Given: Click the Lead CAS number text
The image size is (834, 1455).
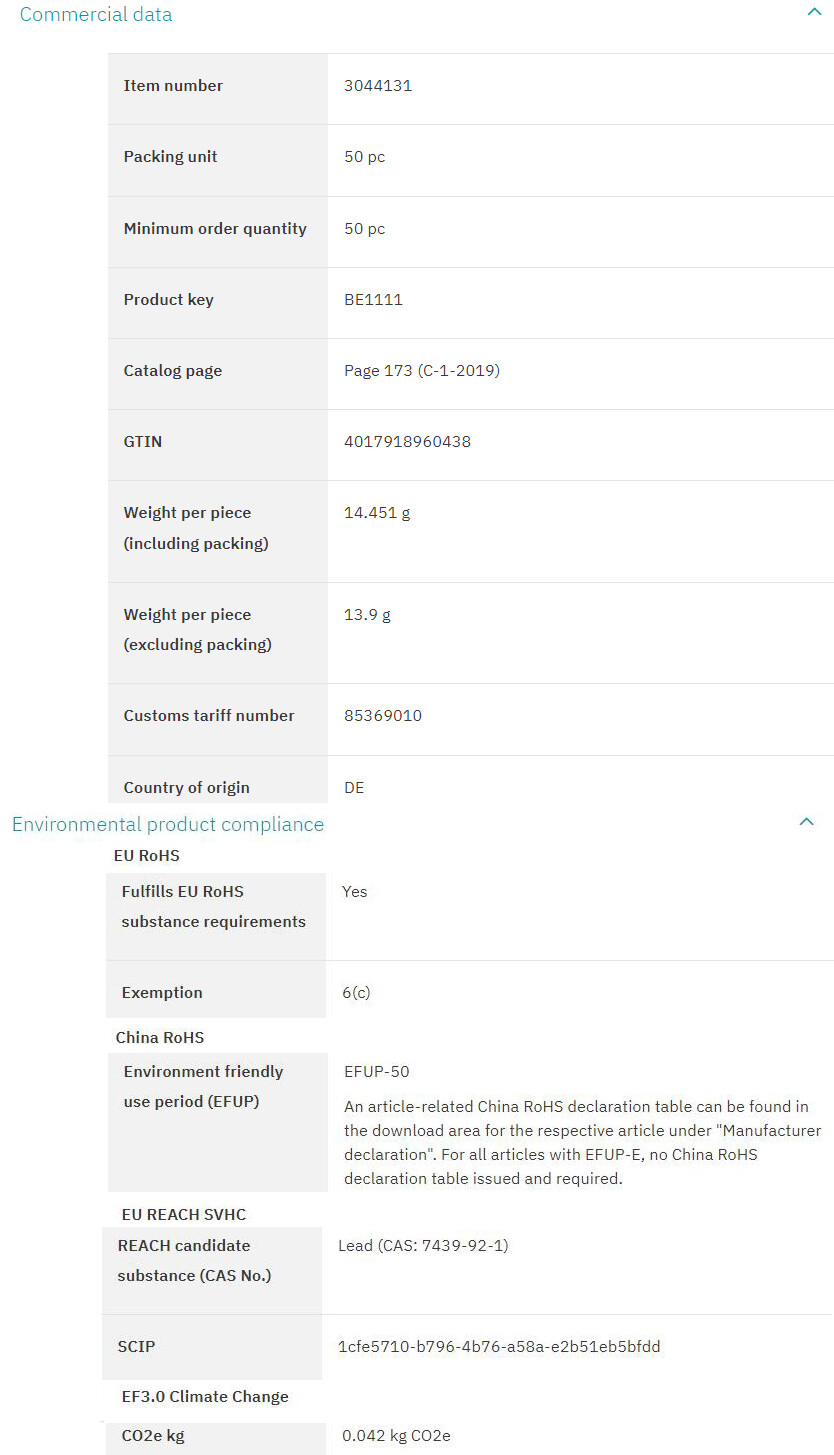Looking at the screenshot, I should coord(423,1246).
